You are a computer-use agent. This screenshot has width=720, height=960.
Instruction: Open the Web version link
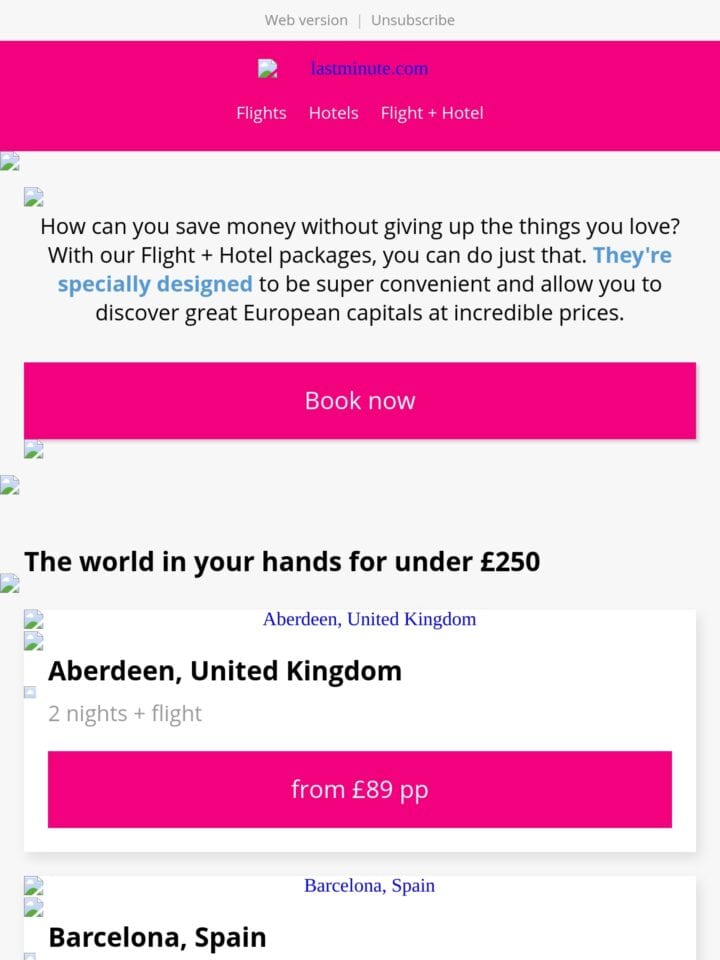[x=306, y=20]
